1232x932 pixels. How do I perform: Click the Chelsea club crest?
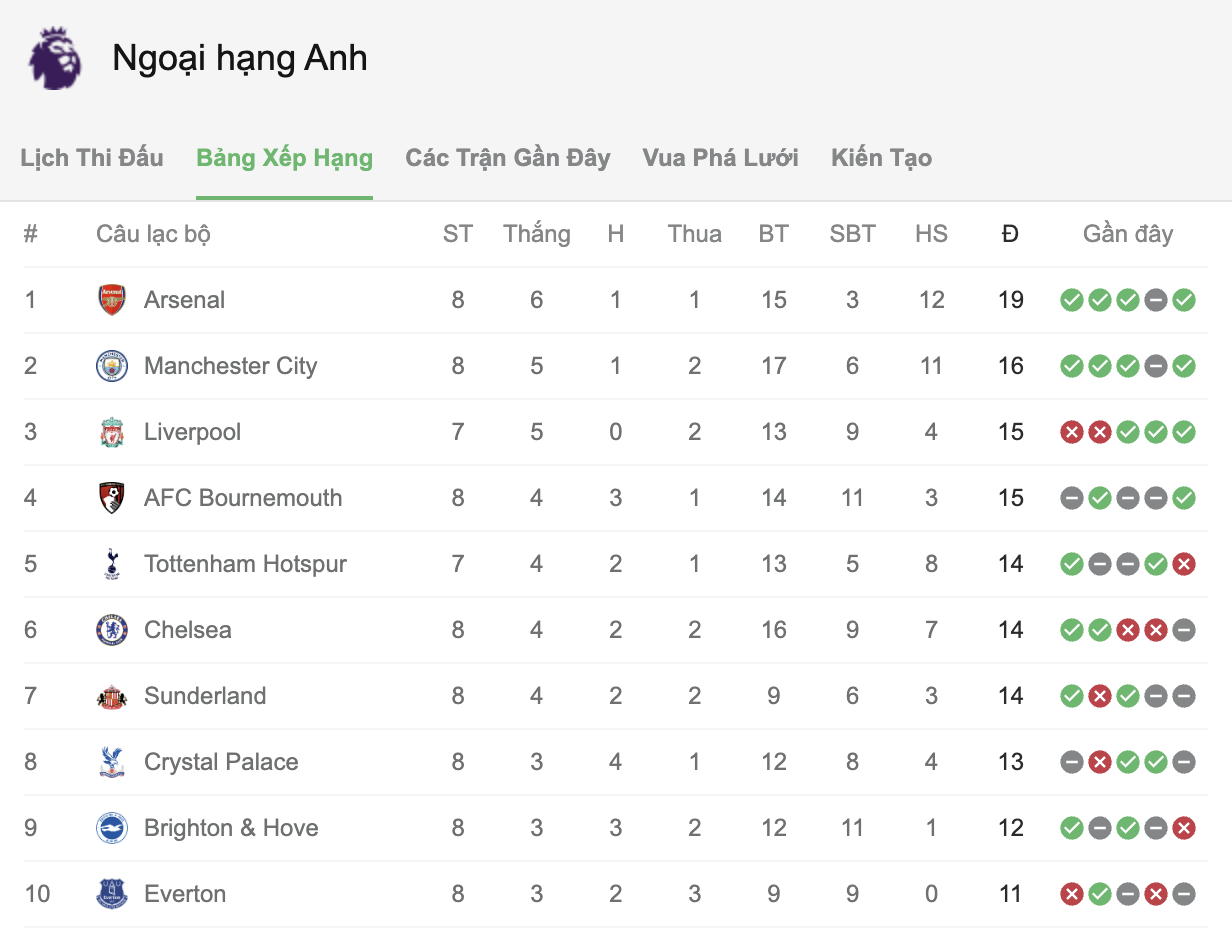(x=112, y=630)
